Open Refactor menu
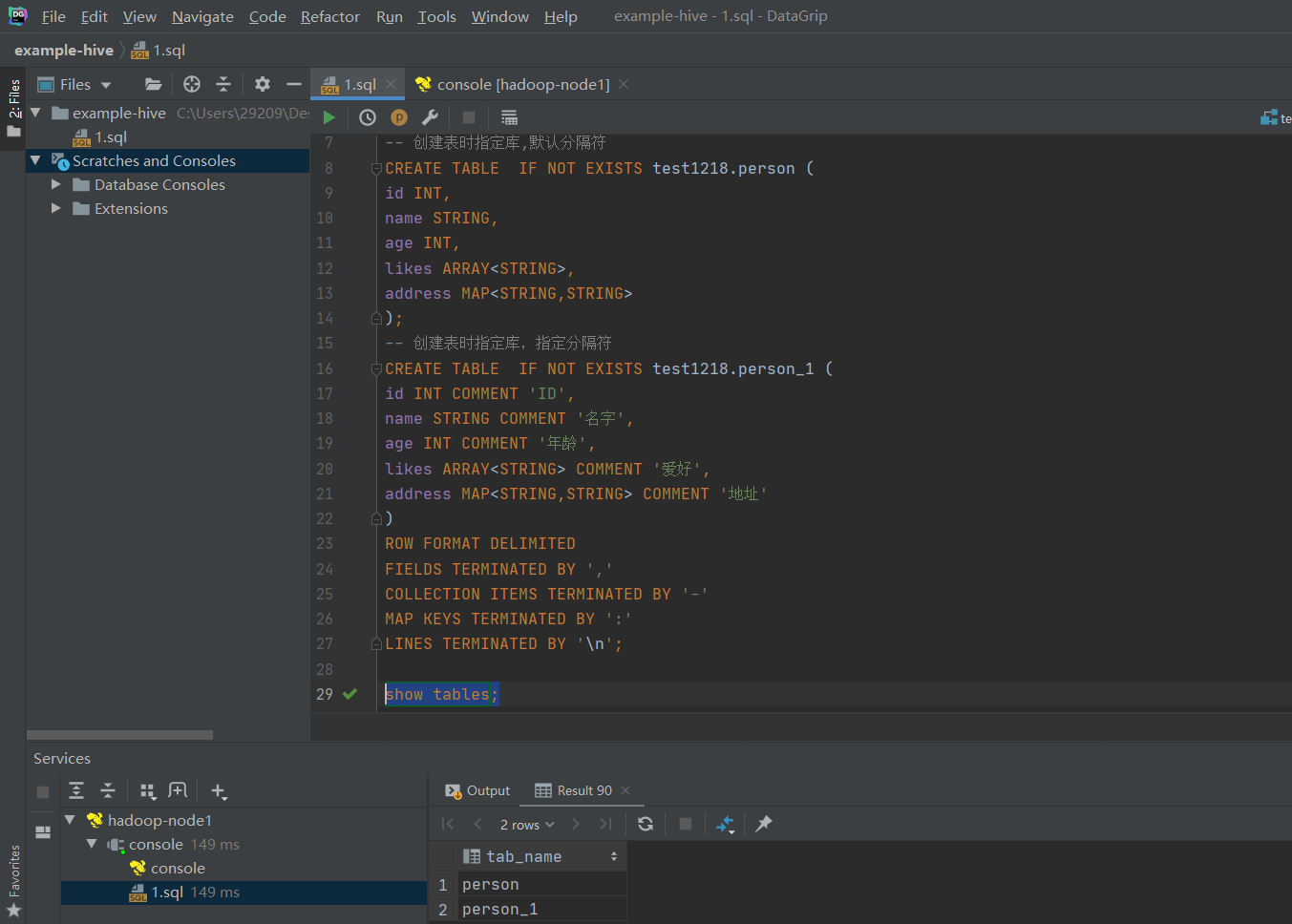Viewport: 1292px width, 924px height. 330,16
